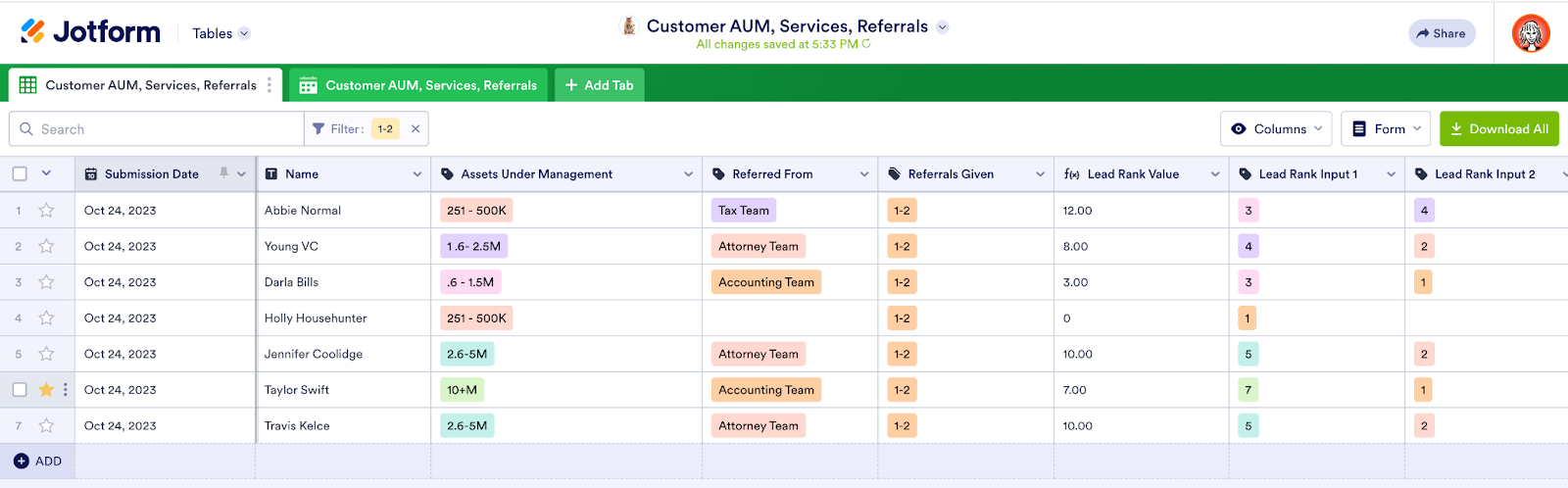Click the Jotform logo icon

[x=32, y=31]
